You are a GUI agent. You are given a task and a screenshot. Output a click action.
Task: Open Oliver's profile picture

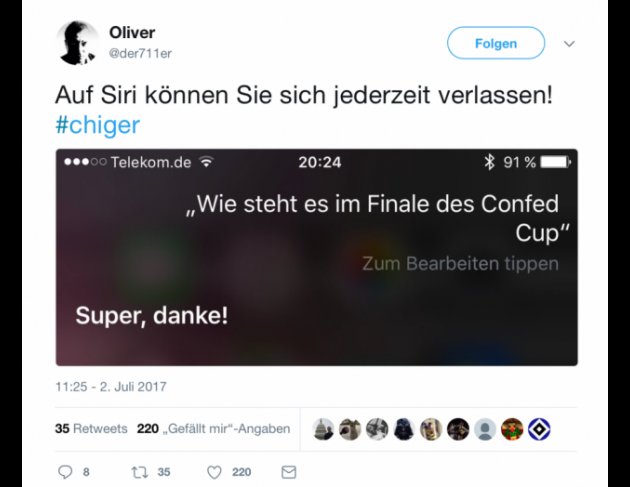(77, 43)
